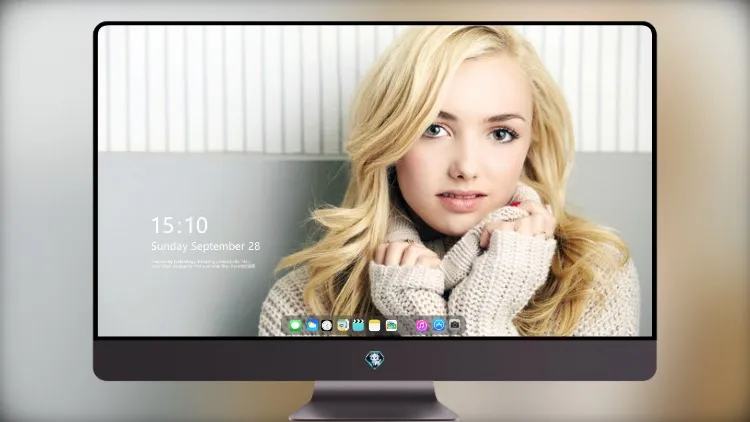Image resolution: width=750 pixels, height=422 pixels.
Task: Open the Photos gallery dock icon
Action: (x=391, y=326)
